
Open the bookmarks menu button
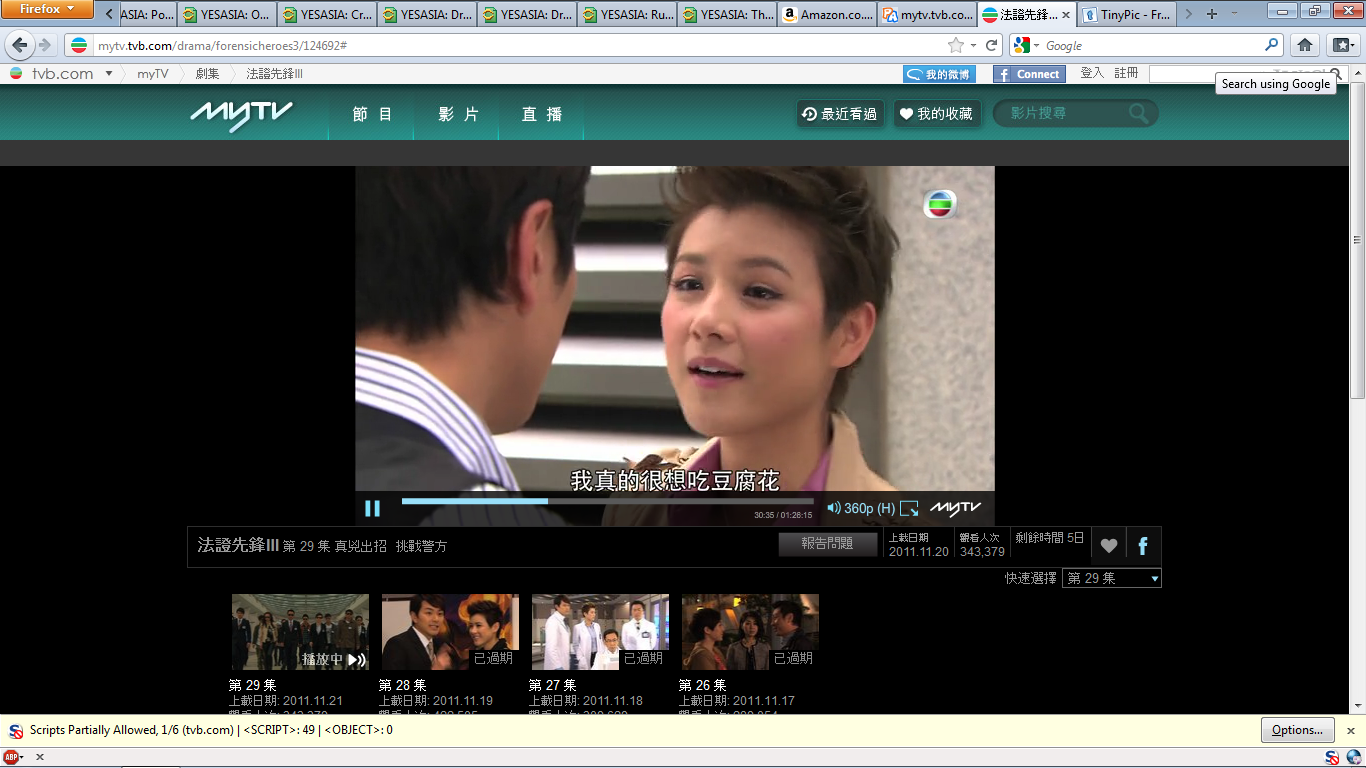click(x=1342, y=45)
